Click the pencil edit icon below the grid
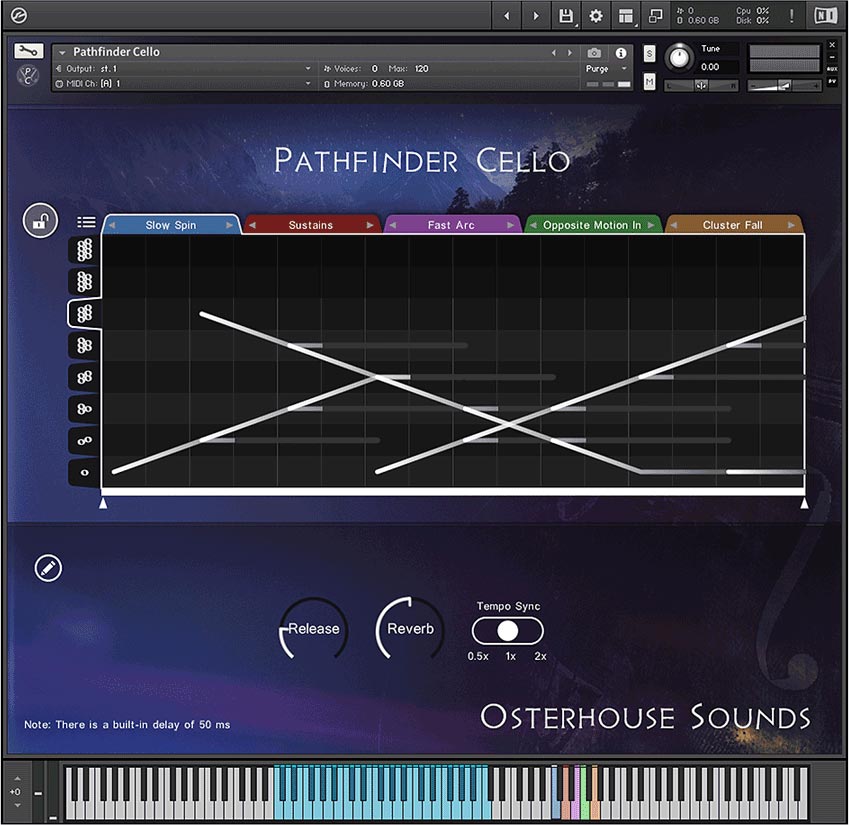This screenshot has height=825, width=849. pyautogui.click(x=46, y=566)
